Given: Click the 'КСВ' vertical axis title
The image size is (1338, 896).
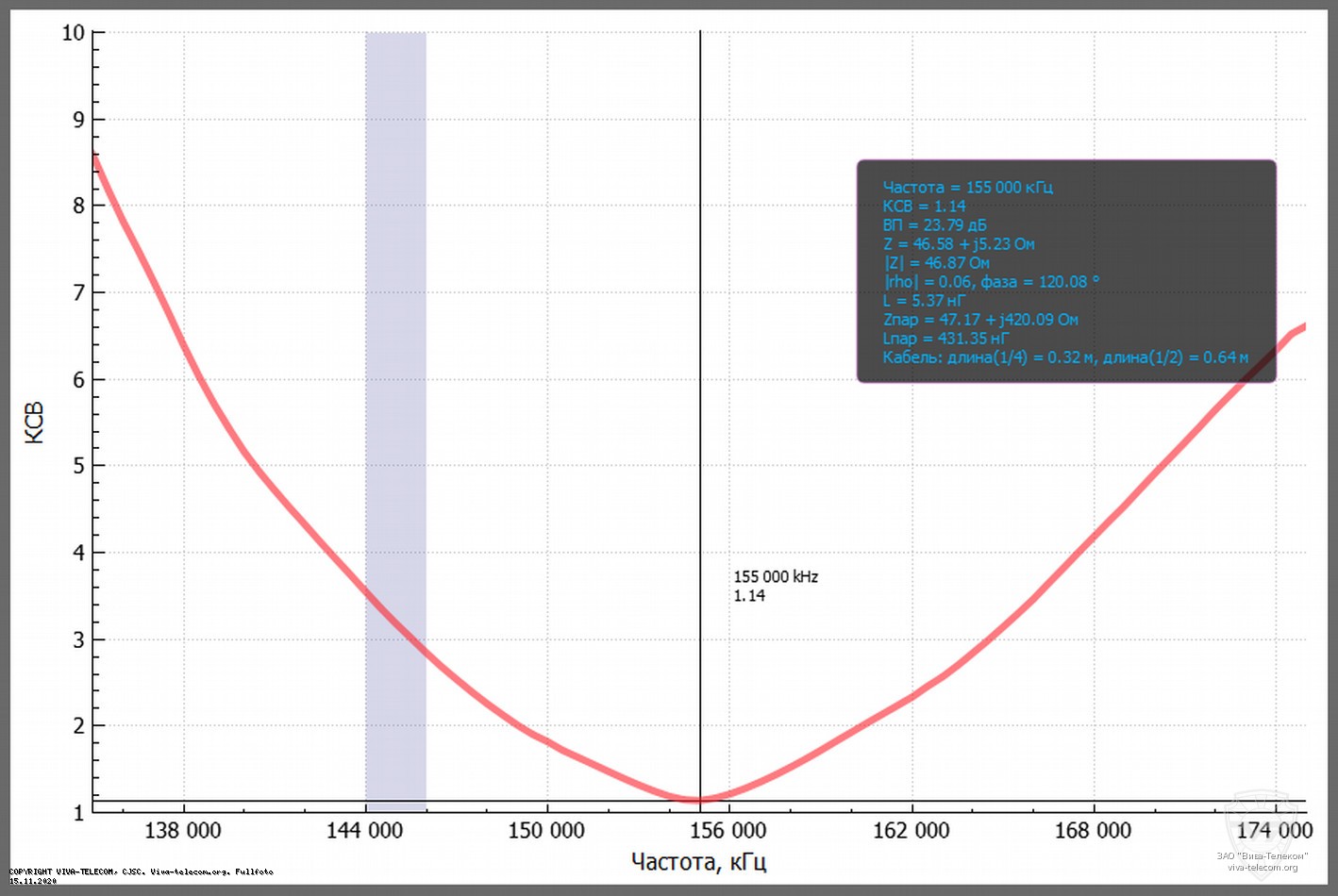Looking at the screenshot, I should point(34,423).
